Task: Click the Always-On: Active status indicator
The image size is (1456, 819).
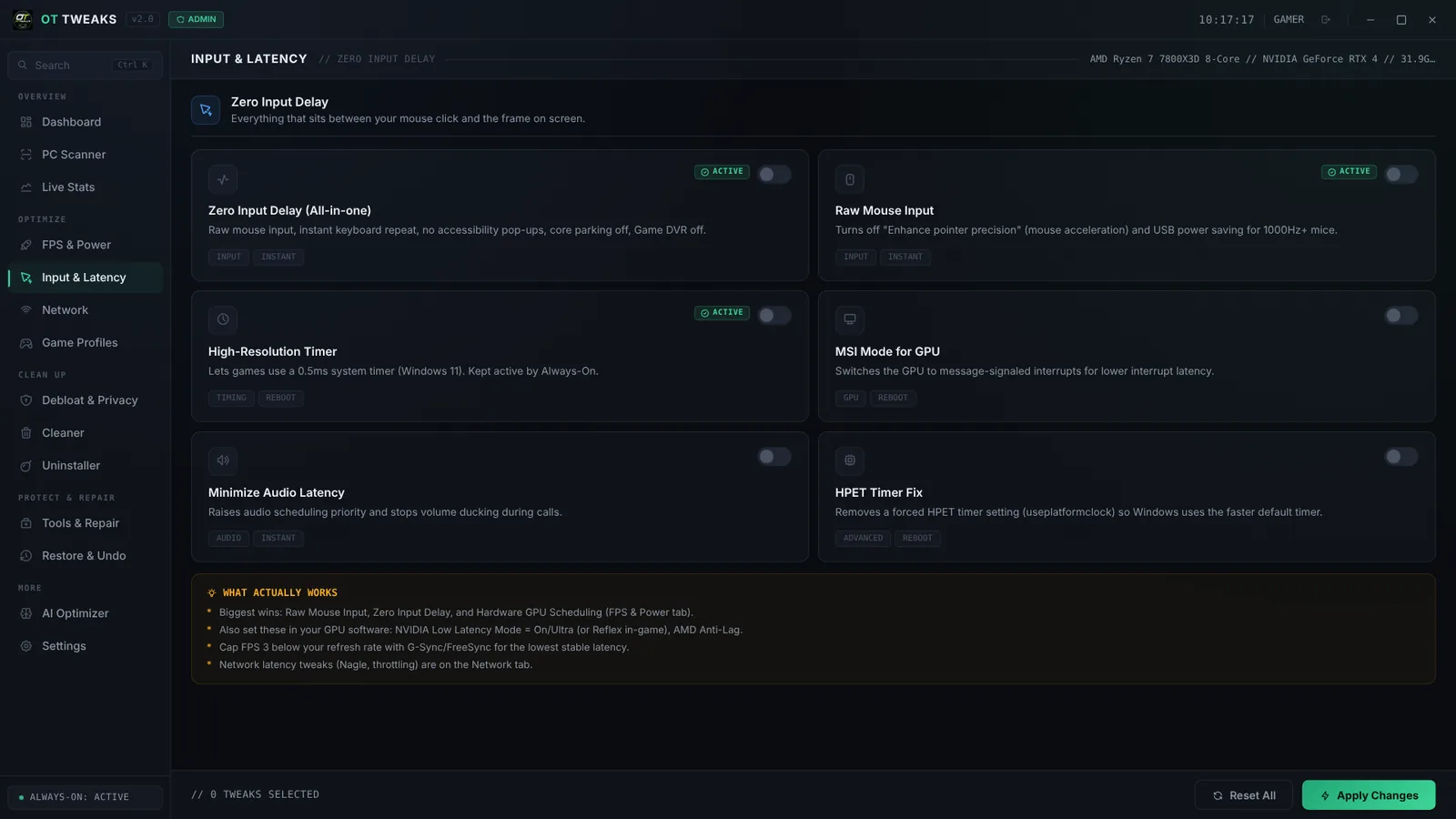Action: point(86,797)
